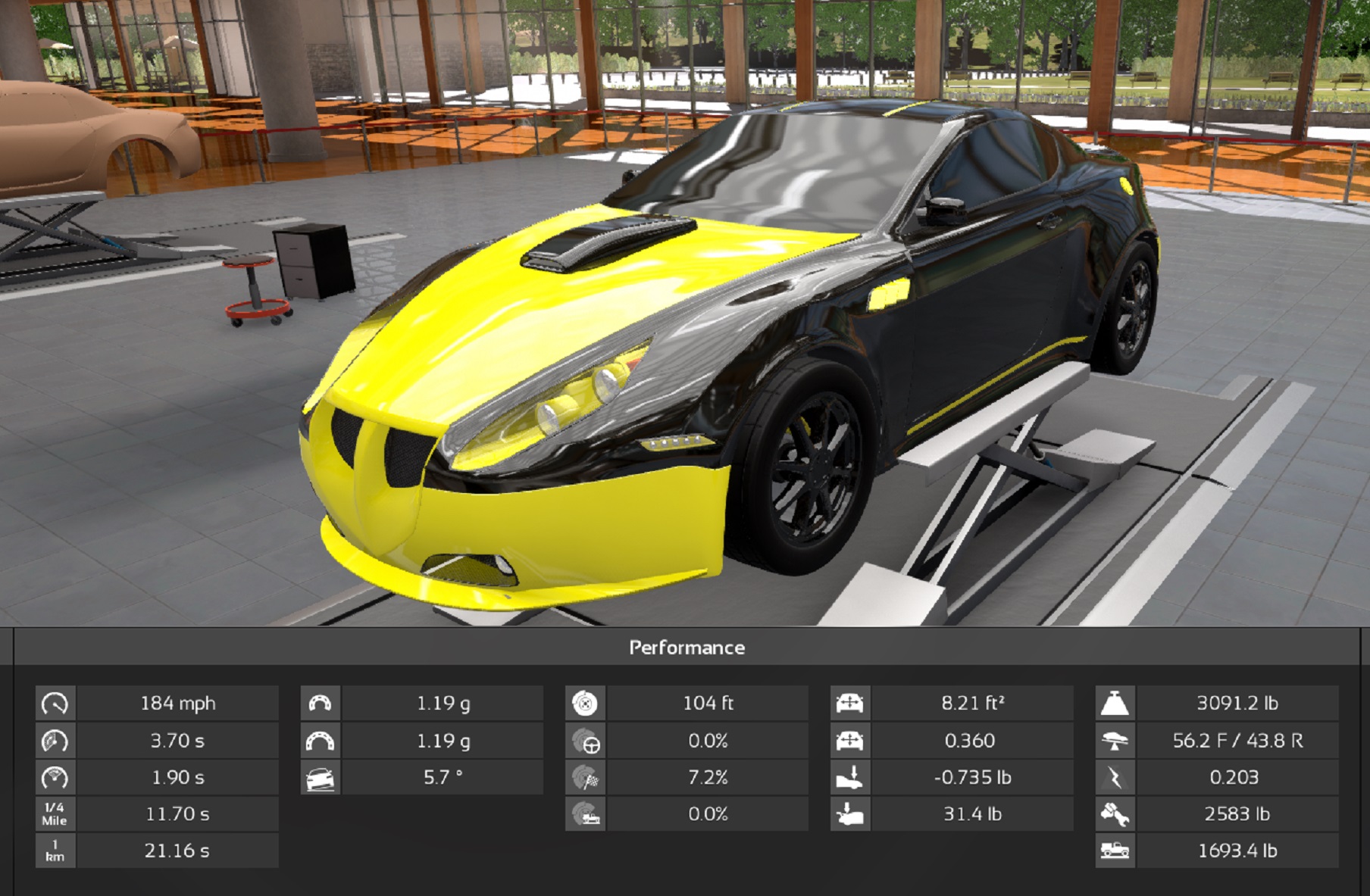The width and height of the screenshot is (1370, 896).
Task: Click the 5.7 ° roll angle value
Action: [x=443, y=777]
